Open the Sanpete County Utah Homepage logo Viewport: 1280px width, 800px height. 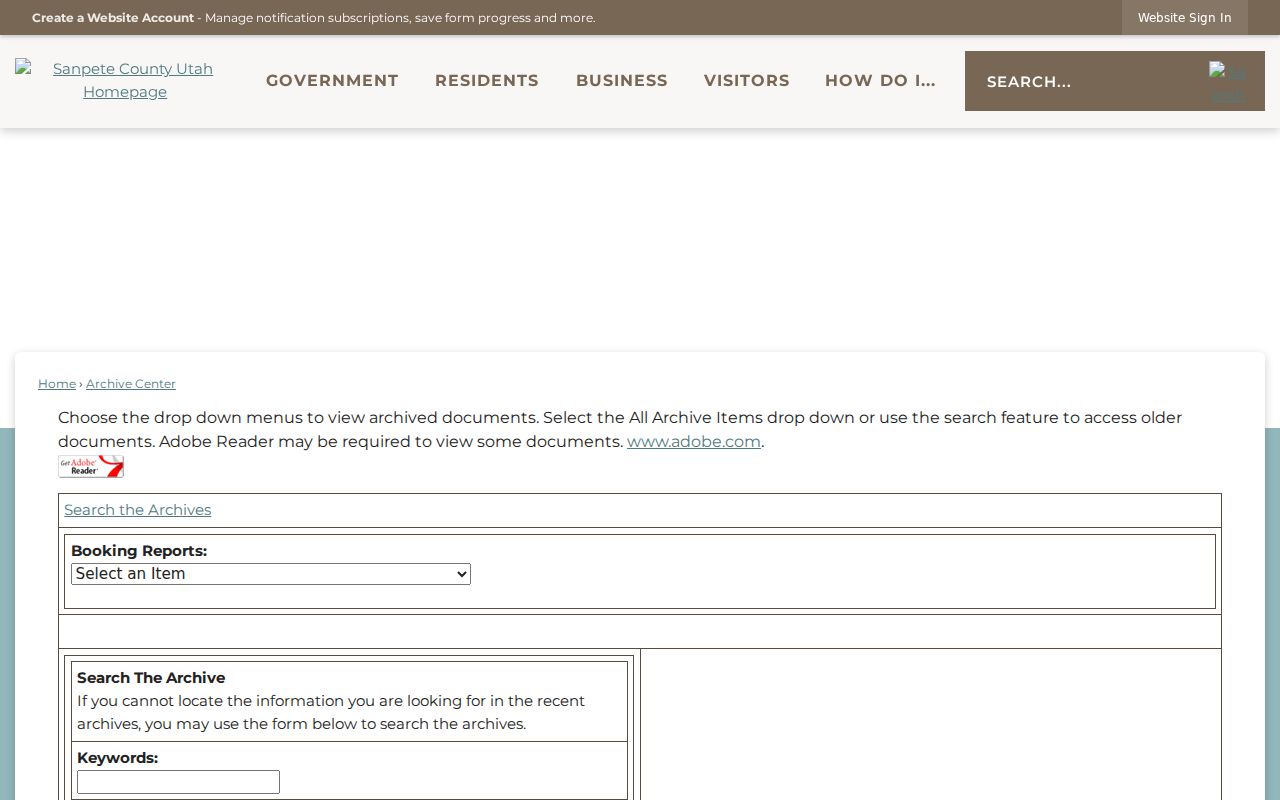pos(125,80)
